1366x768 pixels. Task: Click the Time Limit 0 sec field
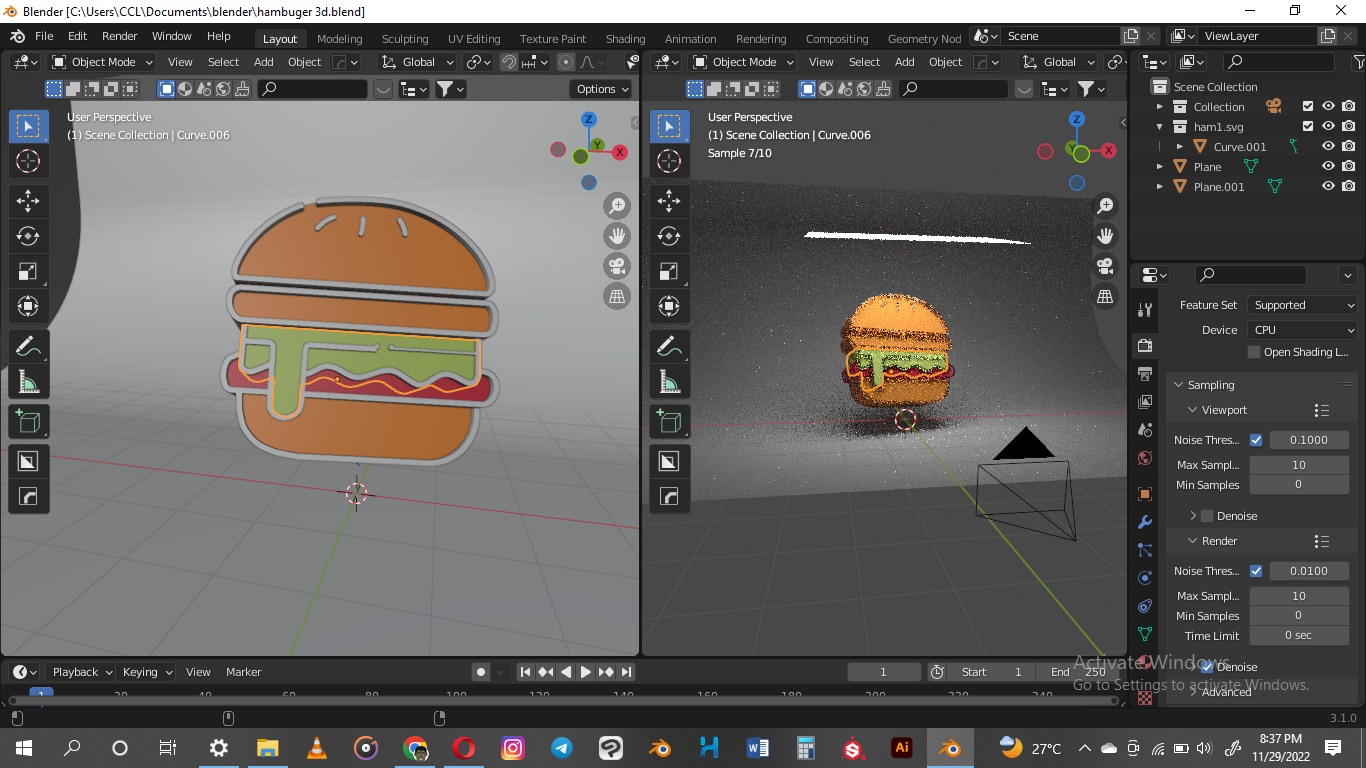(1299, 636)
